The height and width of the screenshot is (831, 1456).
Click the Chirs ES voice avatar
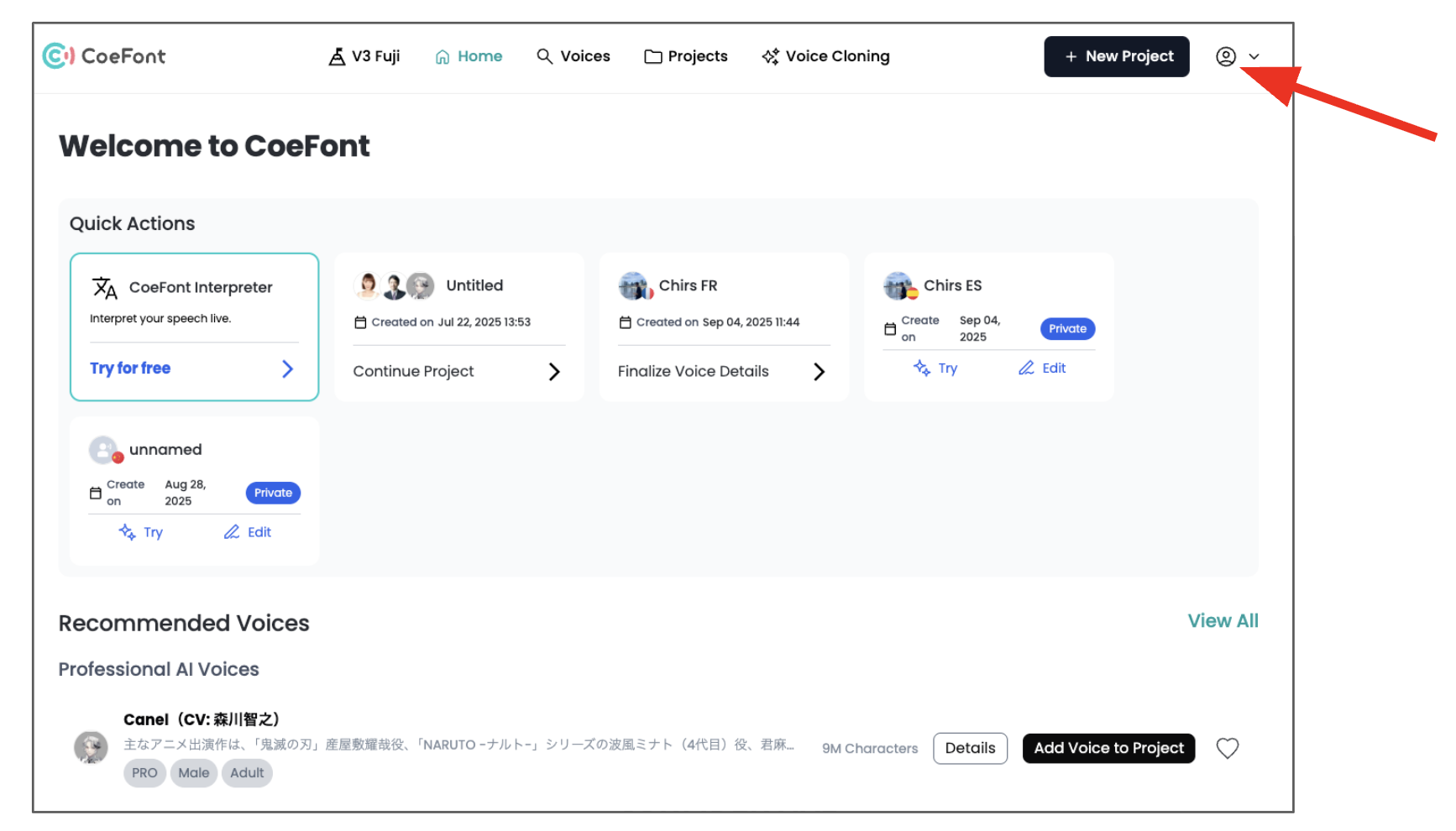point(900,286)
